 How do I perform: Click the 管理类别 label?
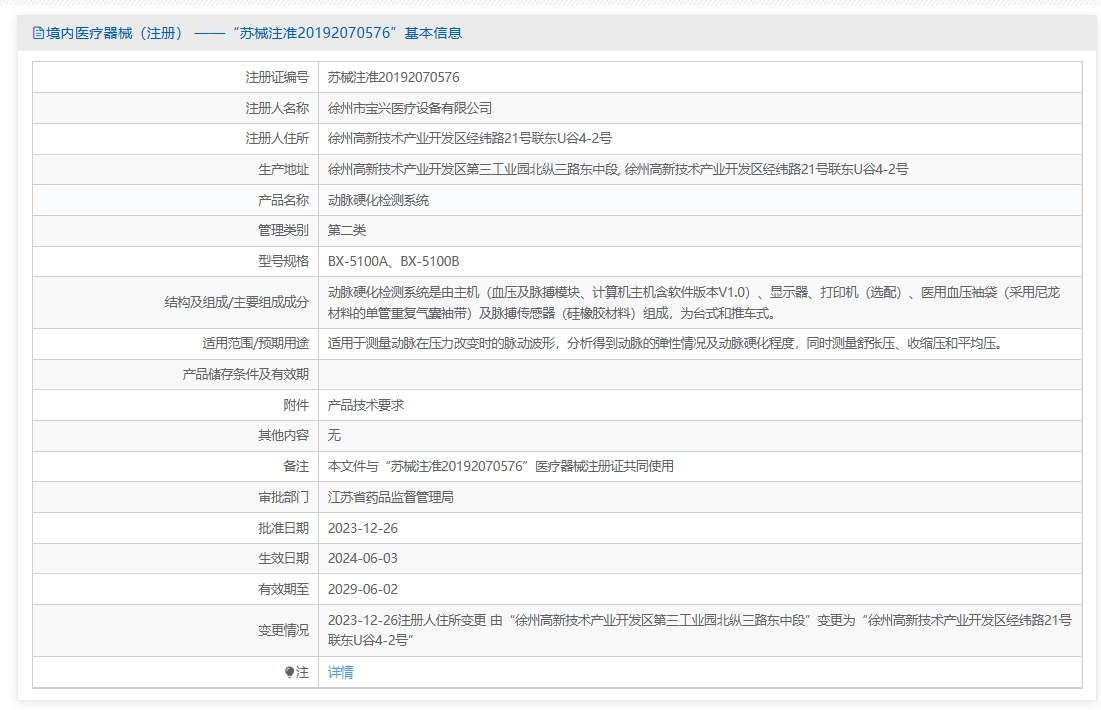pos(283,230)
